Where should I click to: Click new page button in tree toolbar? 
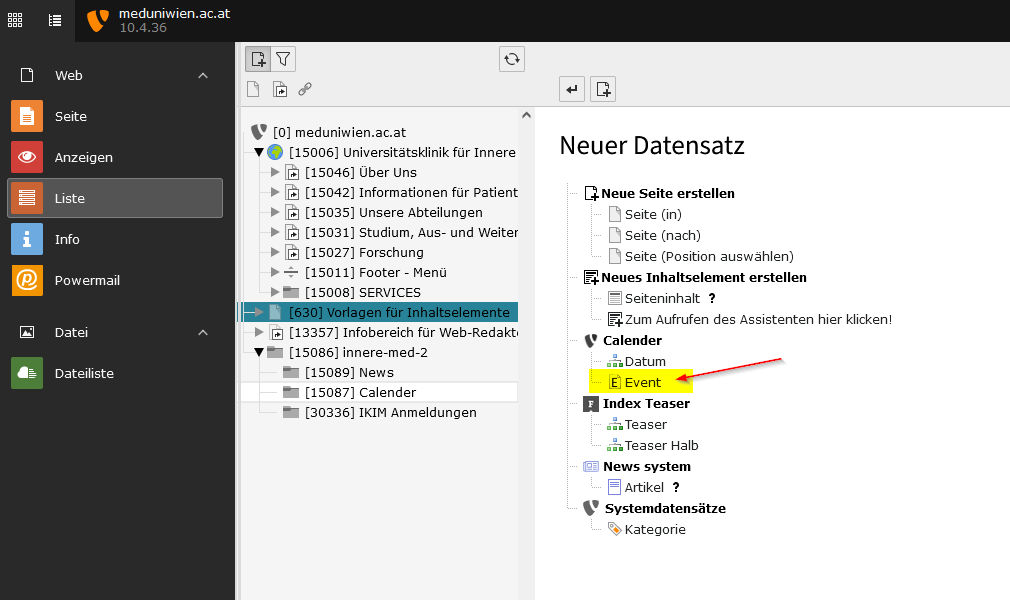[258, 59]
